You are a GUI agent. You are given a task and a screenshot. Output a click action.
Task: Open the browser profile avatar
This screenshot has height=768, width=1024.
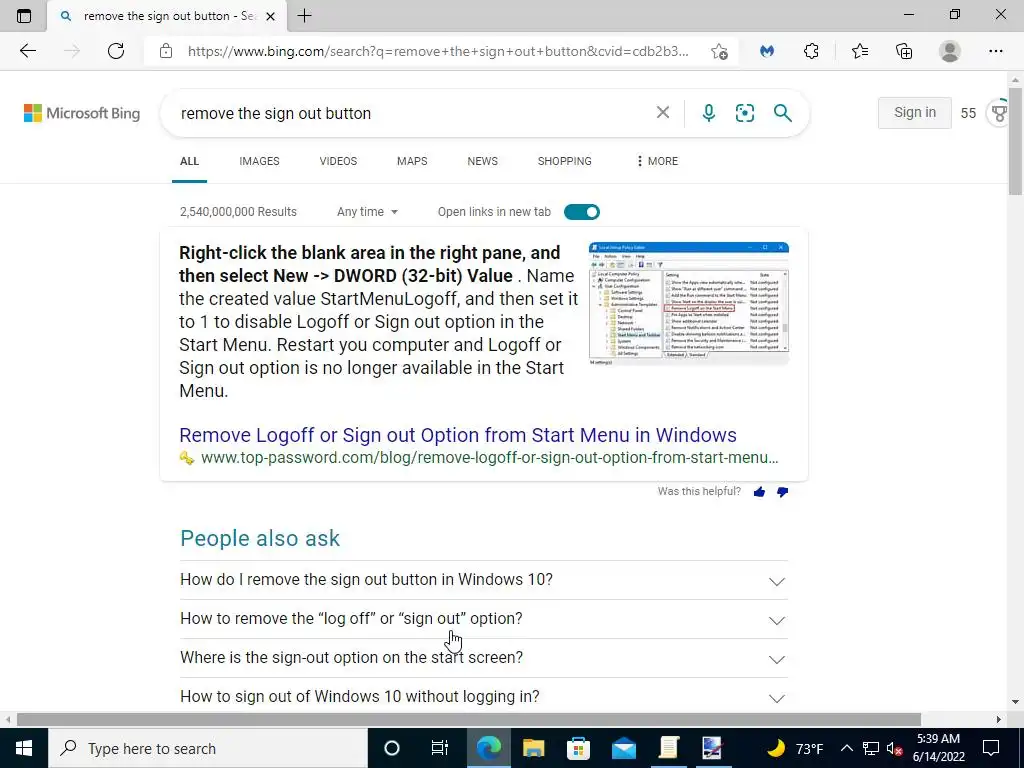[950, 51]
